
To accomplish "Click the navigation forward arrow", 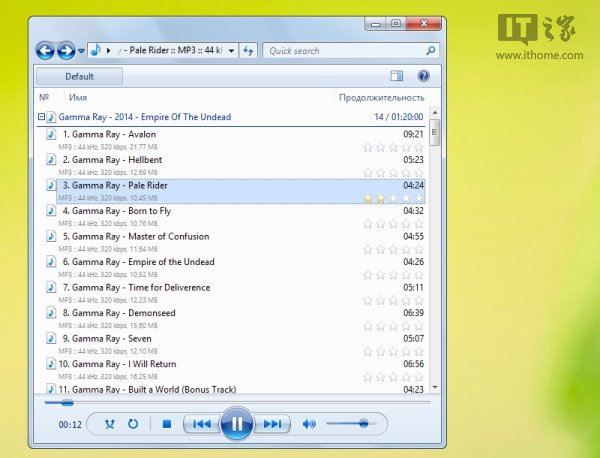I will tap(66, 50).
